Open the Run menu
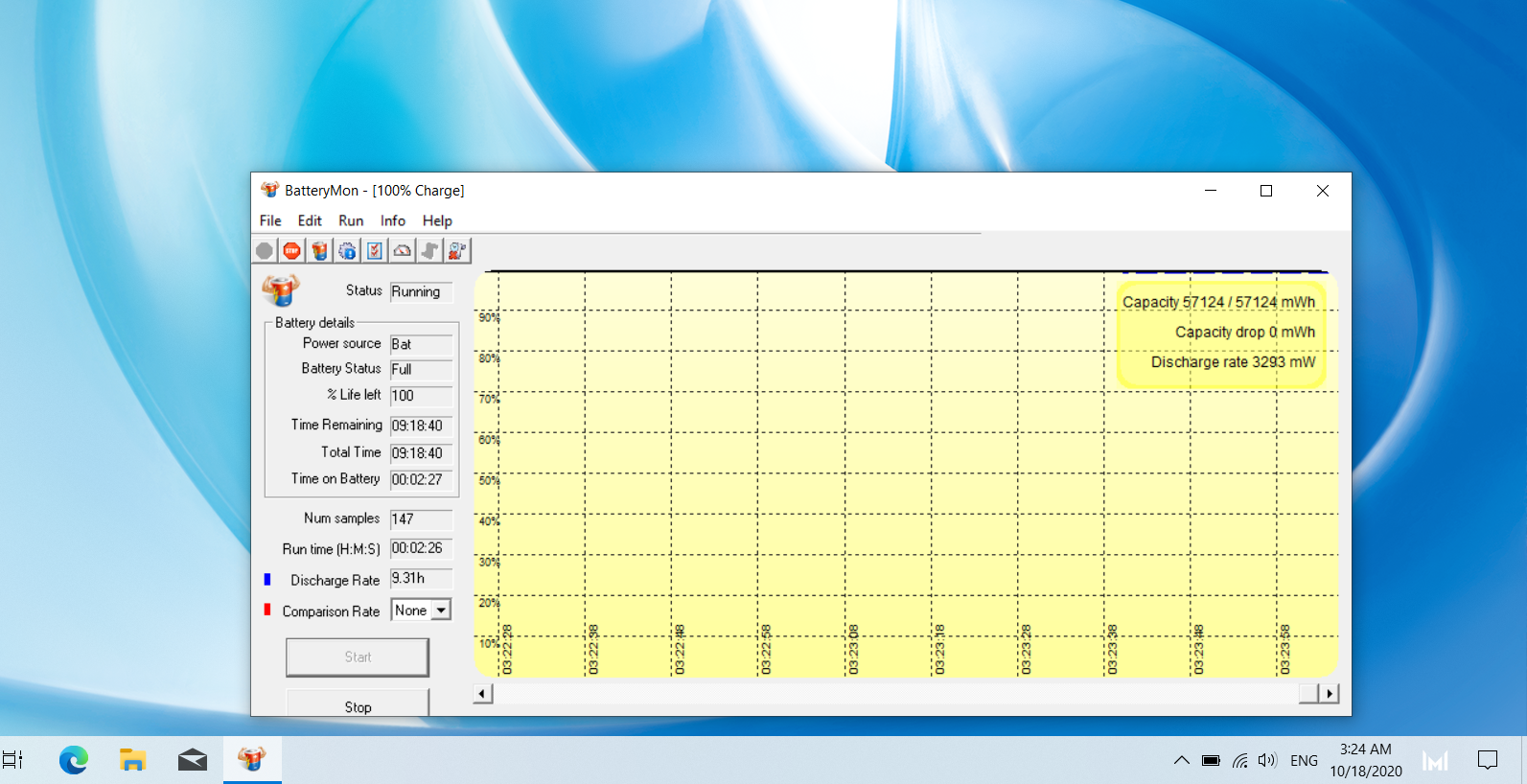The image size is (1527, 784). 351,220
